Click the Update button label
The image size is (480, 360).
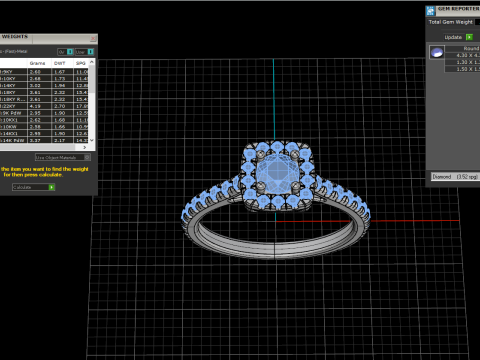(453, 37)
